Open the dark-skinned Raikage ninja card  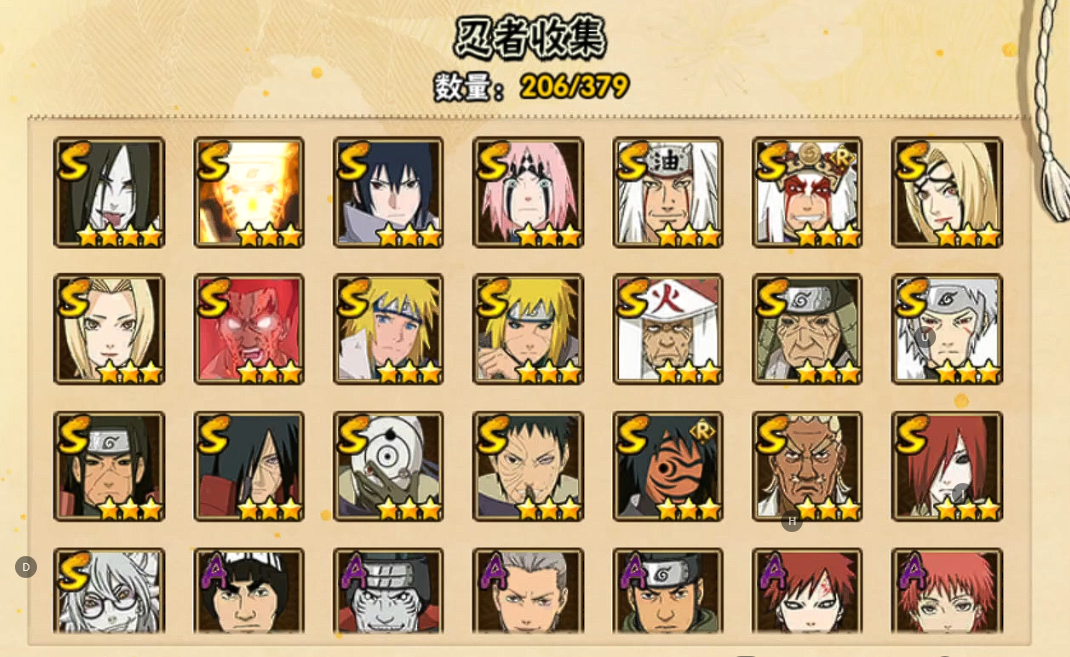(x=807, y=467)
